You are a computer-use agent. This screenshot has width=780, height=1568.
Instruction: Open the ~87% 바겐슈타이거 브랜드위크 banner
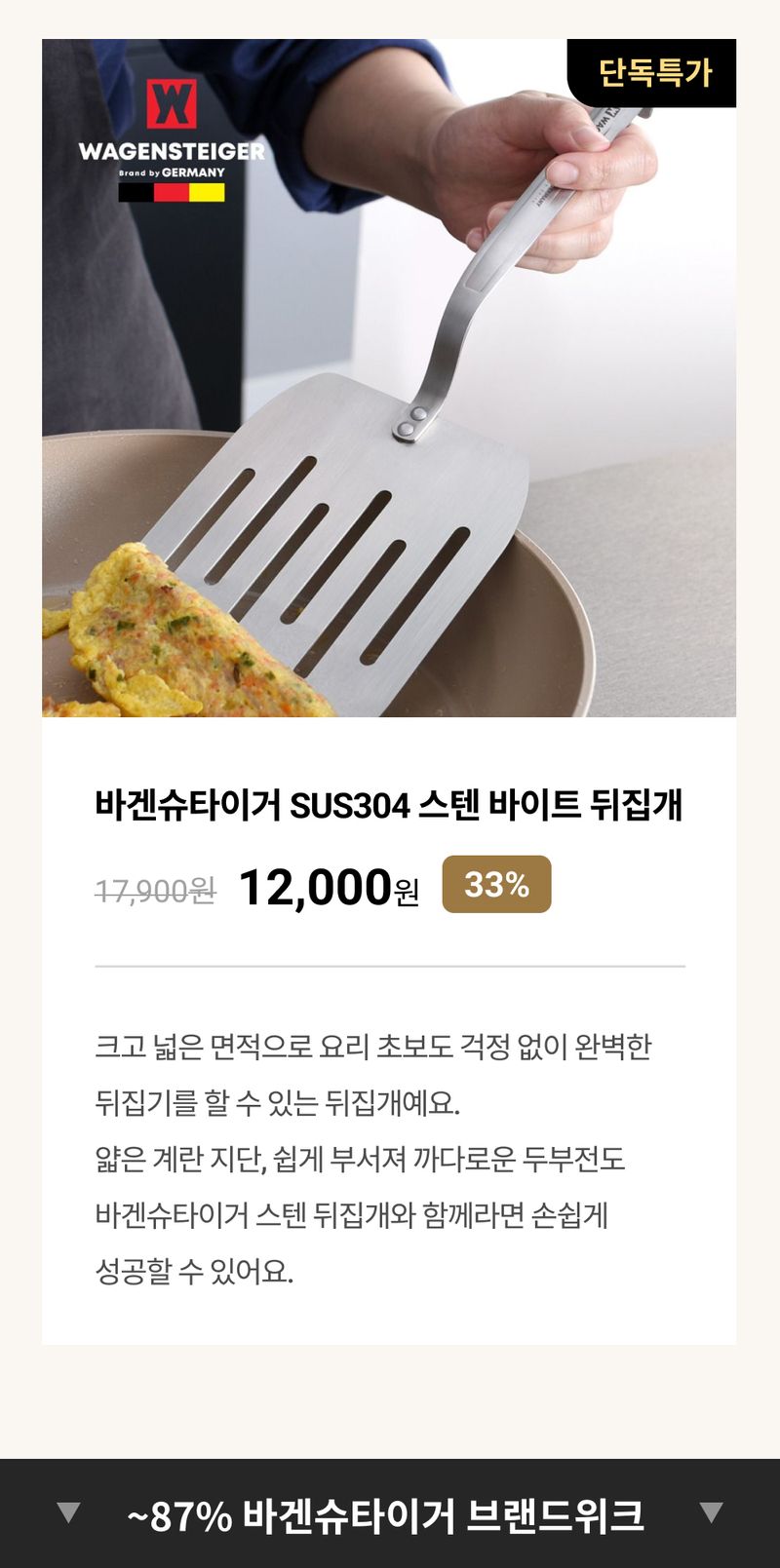(386, 1515)
